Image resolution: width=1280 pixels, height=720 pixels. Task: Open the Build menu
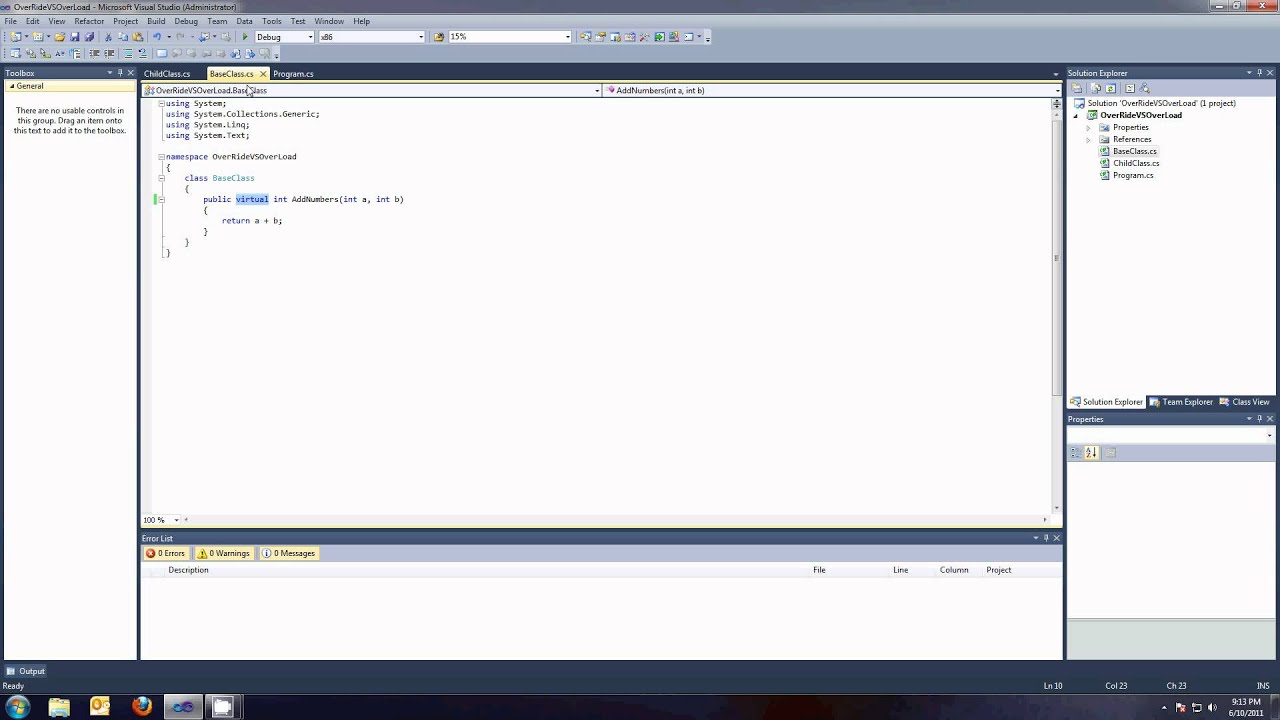[156, 21]
